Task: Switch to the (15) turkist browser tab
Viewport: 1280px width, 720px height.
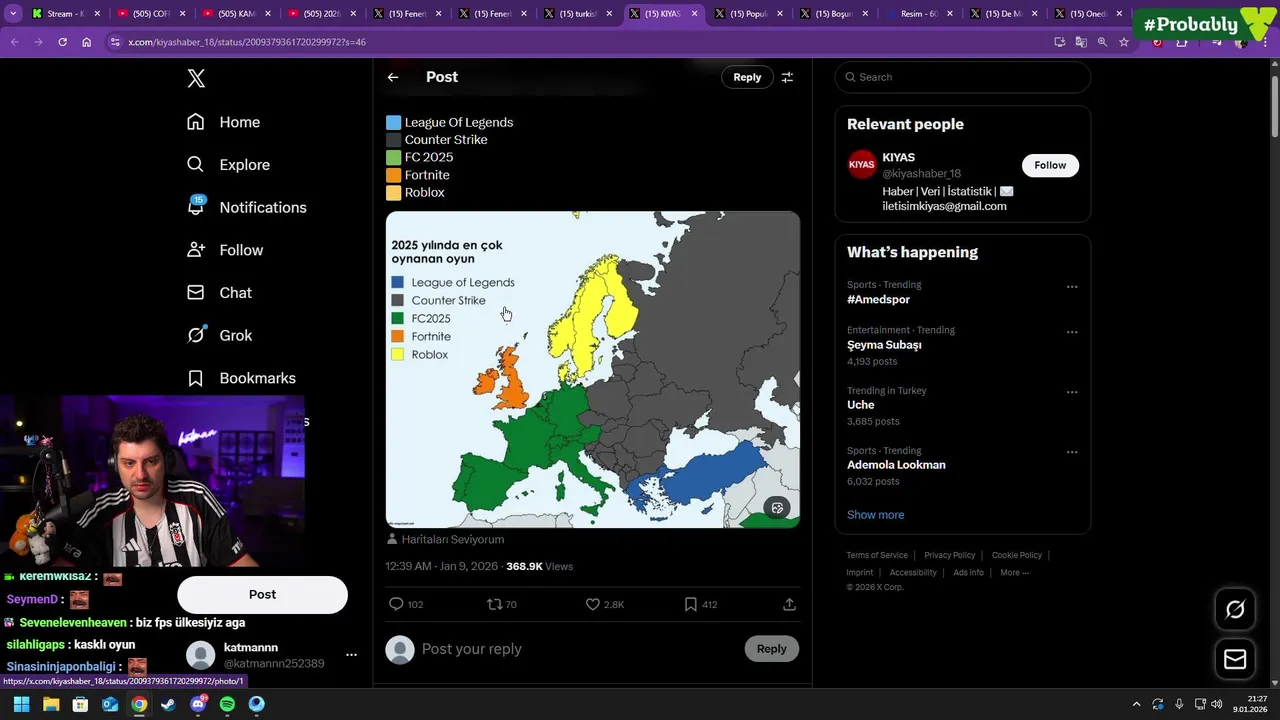Action: 577,14
